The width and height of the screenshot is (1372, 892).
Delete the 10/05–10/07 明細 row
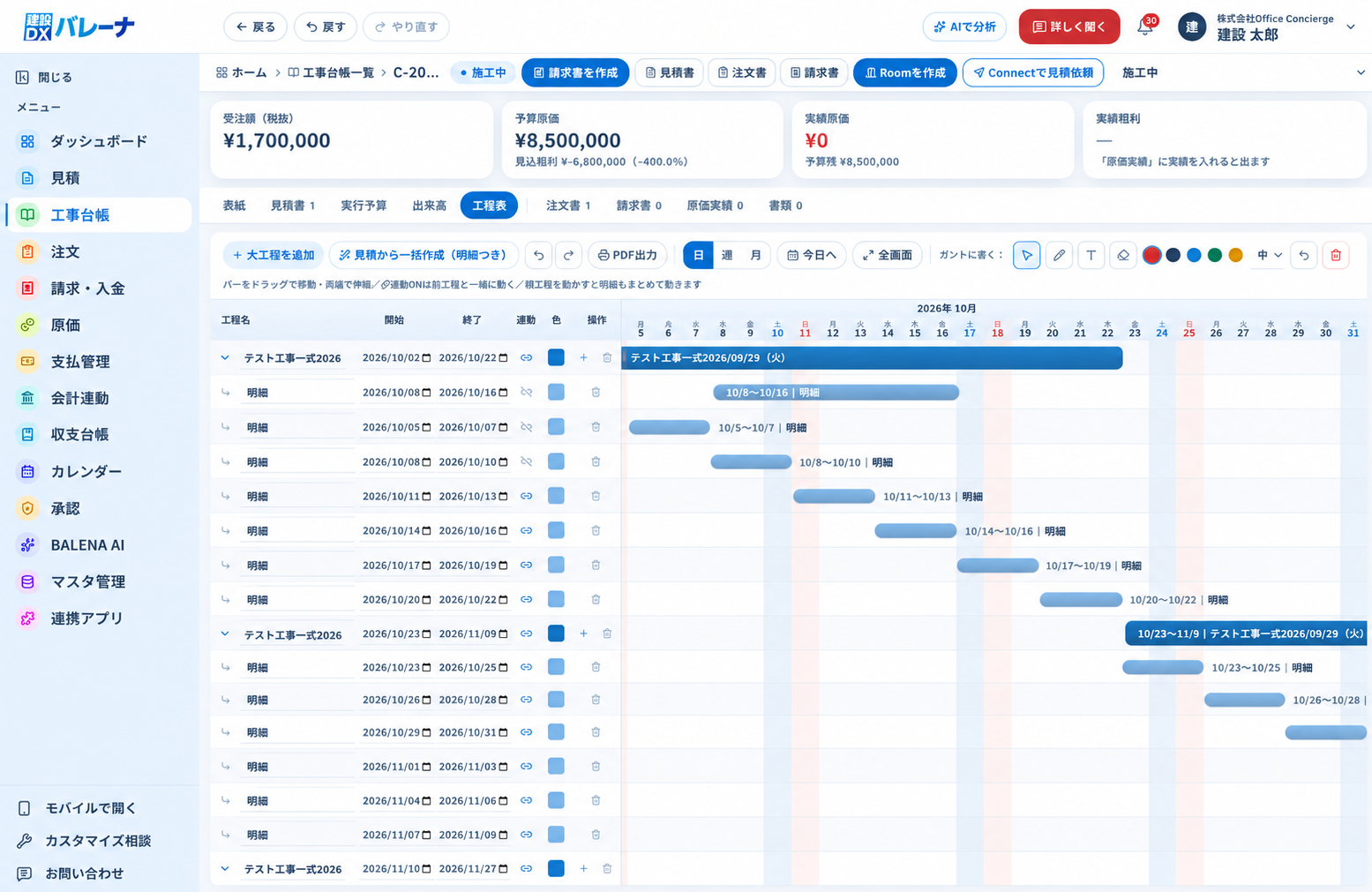point(596,427)
